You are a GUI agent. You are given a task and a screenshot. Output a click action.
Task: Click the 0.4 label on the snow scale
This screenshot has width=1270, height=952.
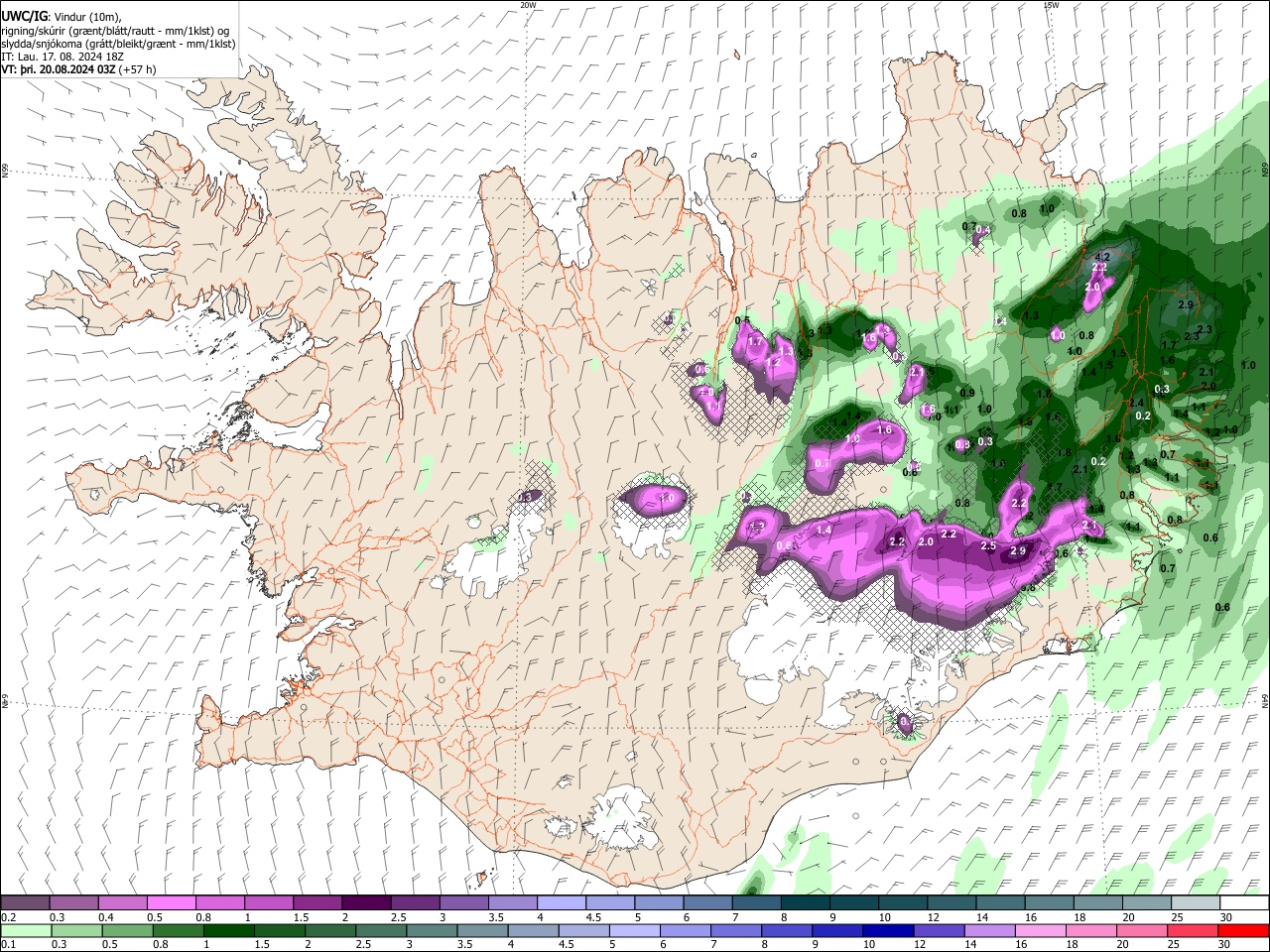point(106,917)
